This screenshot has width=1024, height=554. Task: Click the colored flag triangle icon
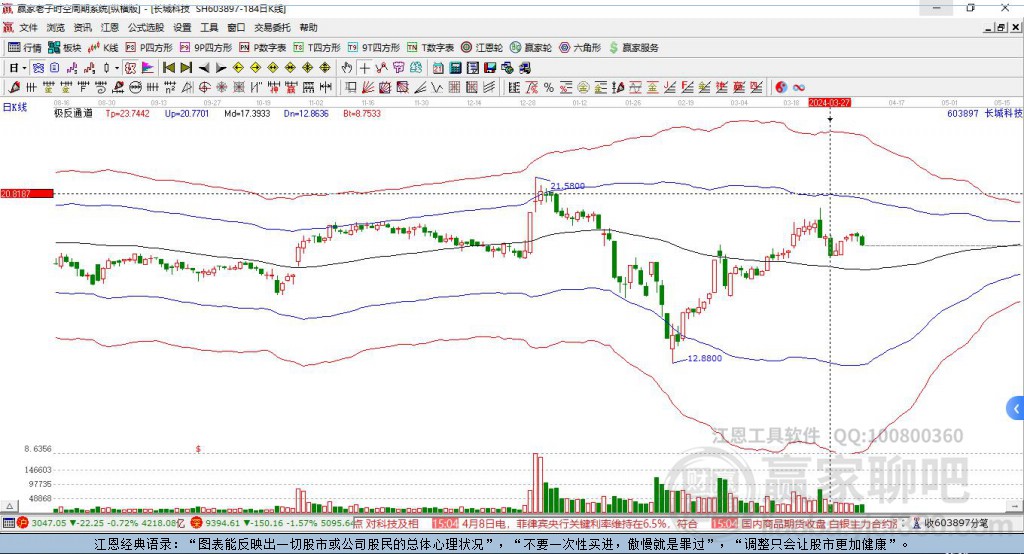(x=148, y=68)
